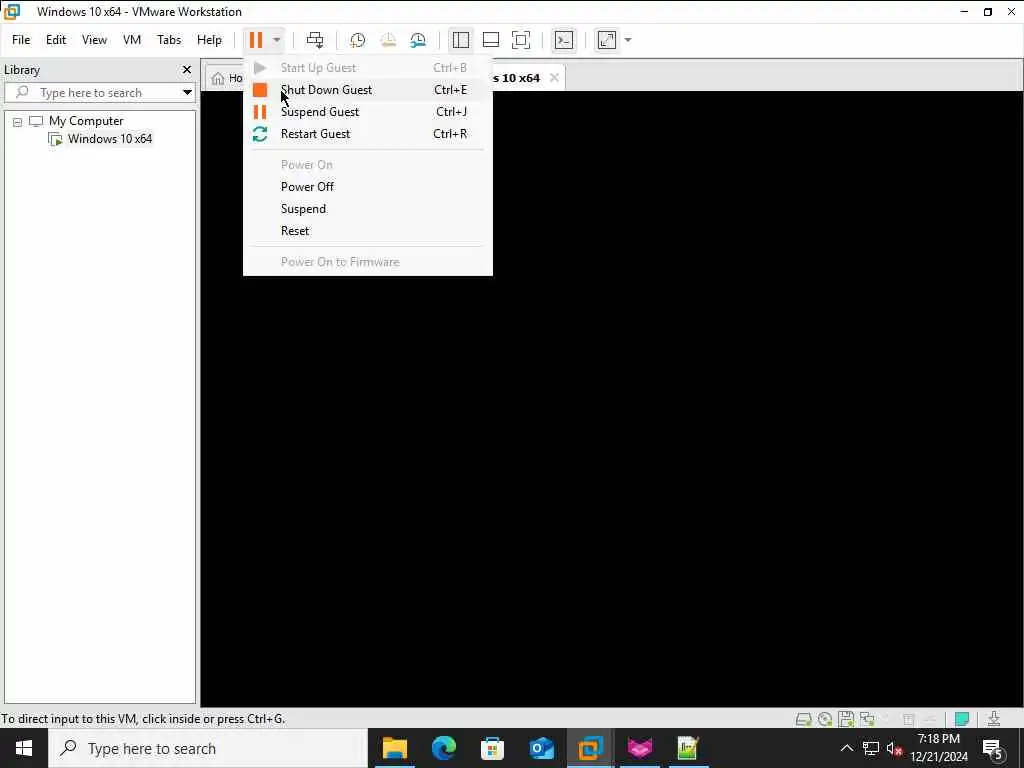Viewport: 1024px width, 768px height.
Task: Toggle the library sidebar view icon
Action: (x=460, y=40)
